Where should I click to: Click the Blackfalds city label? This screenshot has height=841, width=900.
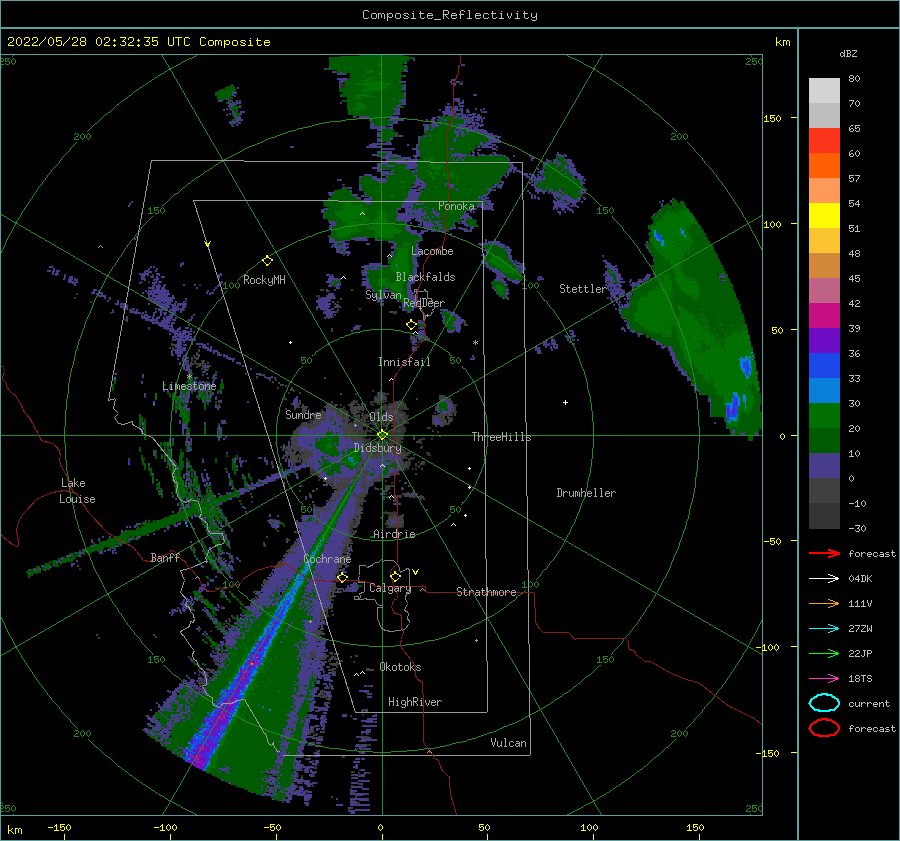click(x=425, y=277)
